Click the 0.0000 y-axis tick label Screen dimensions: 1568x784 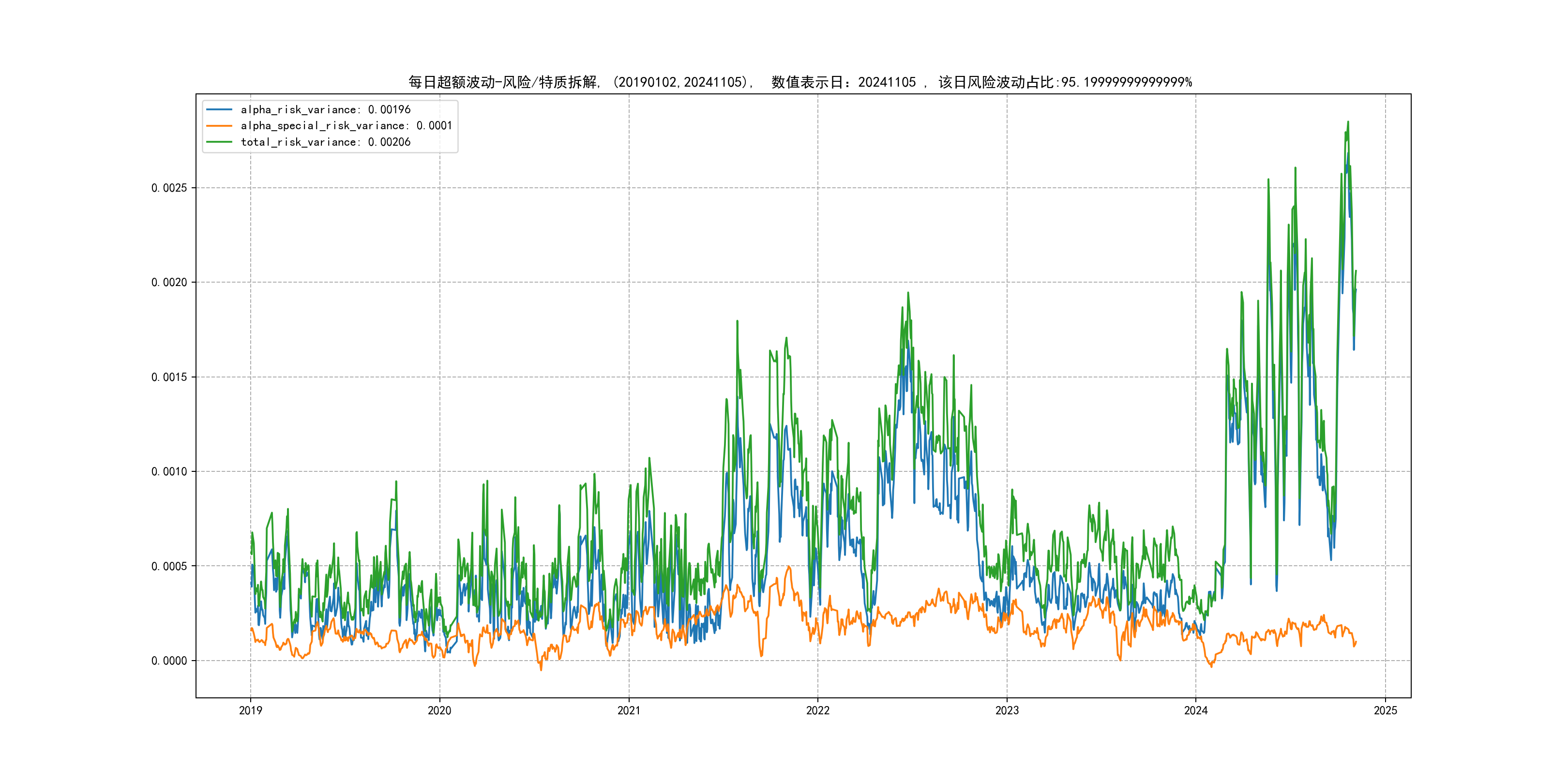click(x=169, y=661)
